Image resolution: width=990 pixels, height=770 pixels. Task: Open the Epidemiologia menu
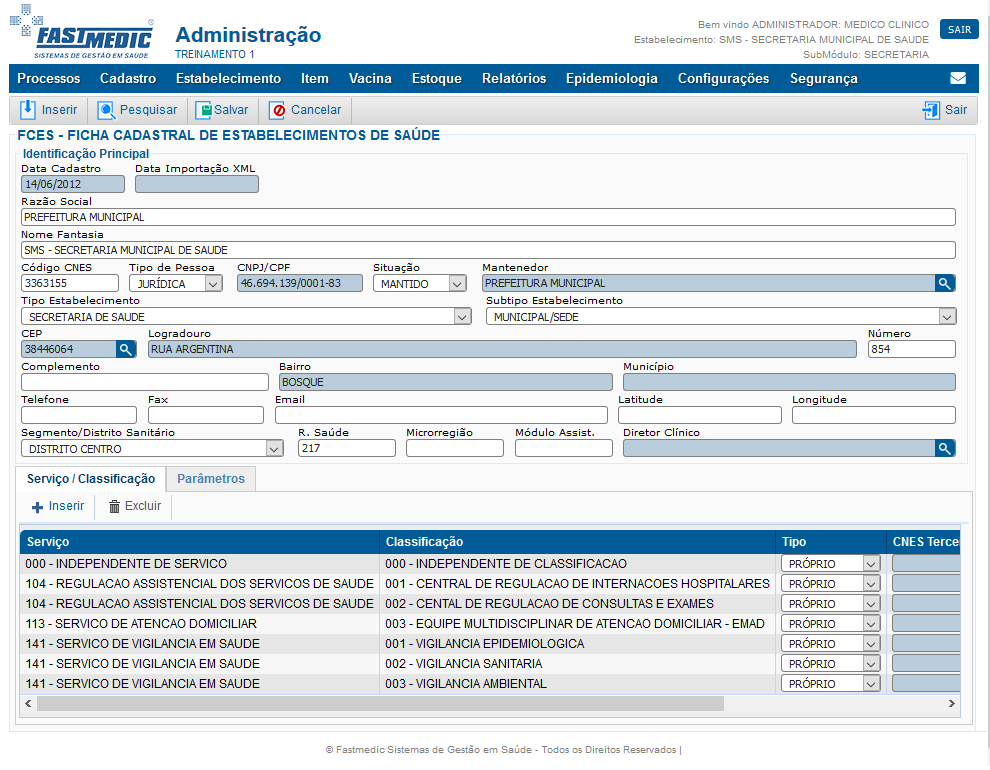[611, 78]
